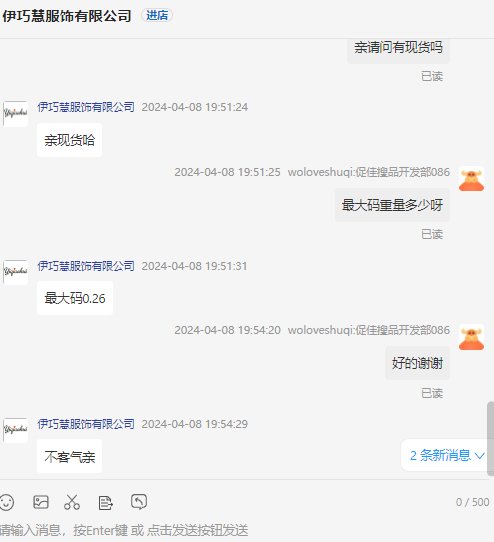Open seller name link at 19:54:29

click(86, 424)
